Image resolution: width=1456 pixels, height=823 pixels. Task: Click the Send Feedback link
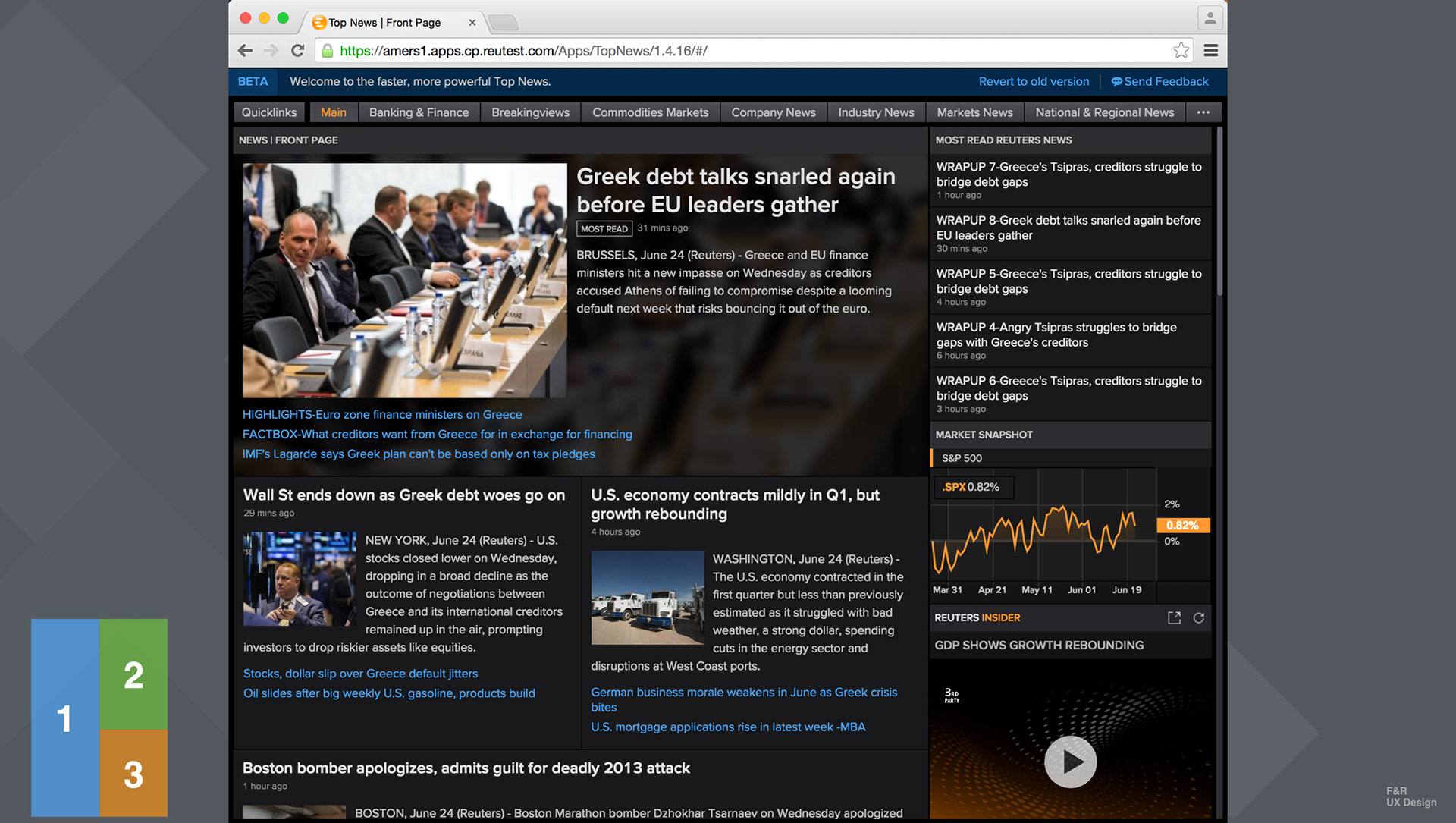1160,81
